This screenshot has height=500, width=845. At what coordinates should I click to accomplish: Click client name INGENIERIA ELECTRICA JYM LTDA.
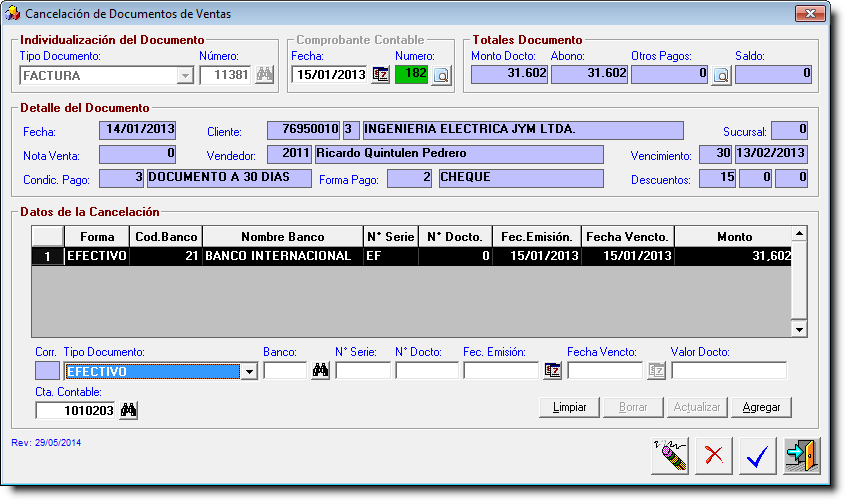(523, 130)
